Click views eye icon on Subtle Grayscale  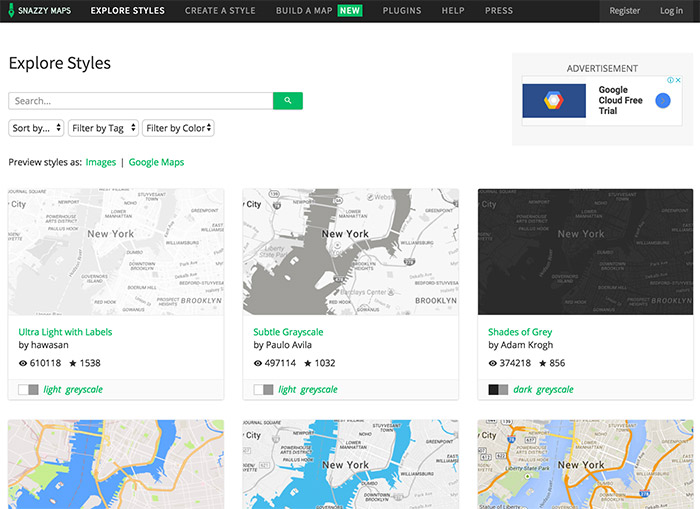pyautogui.click(x=258, y=363)
